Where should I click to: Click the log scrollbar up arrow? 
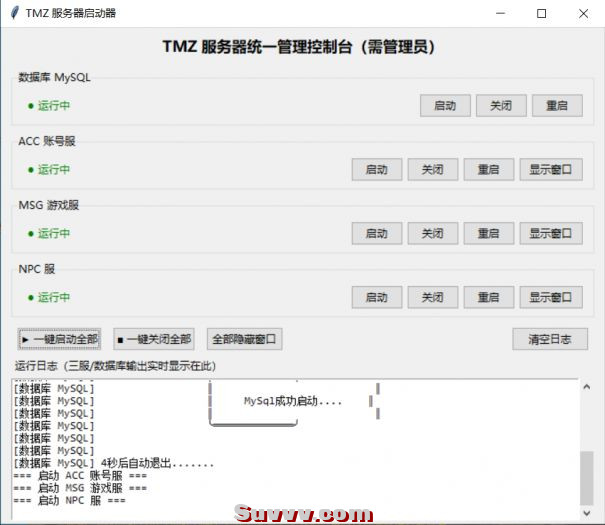coord(587,387)
